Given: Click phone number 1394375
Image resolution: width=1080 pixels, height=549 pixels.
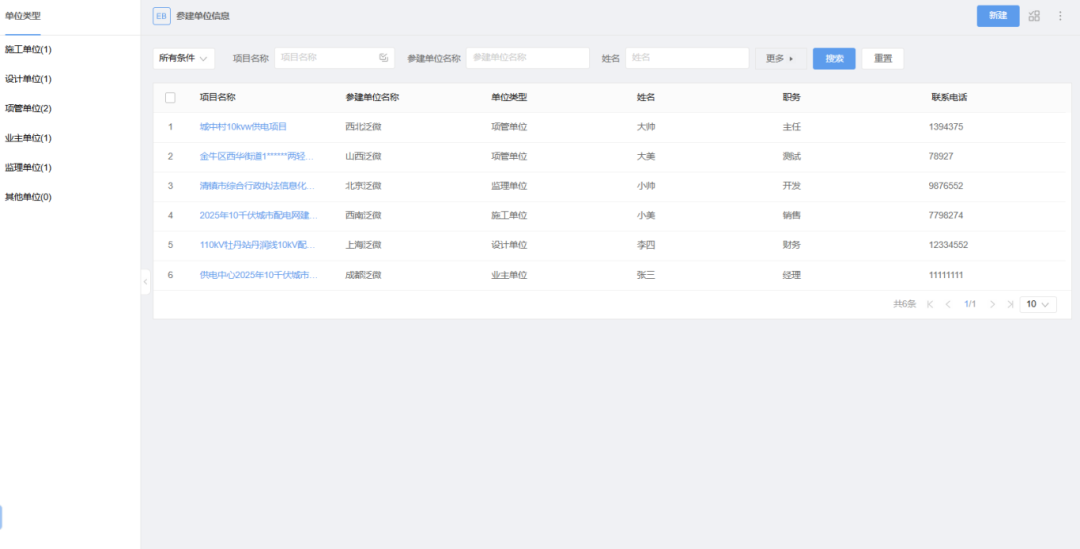Looking at the screenshot, I should (x=946, y=127).
